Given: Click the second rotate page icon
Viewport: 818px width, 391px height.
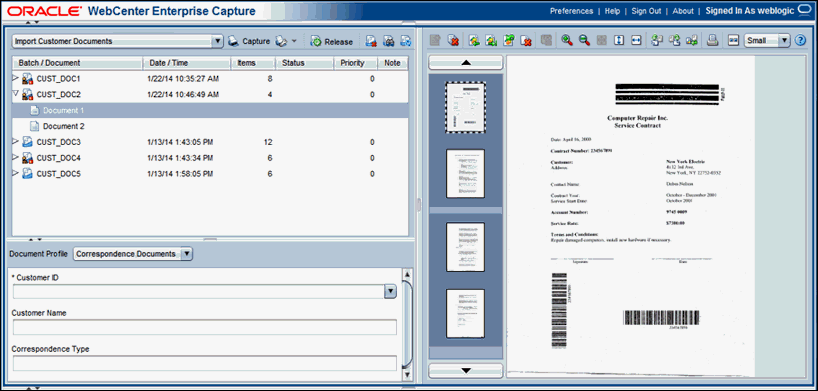Looking at the screenshot, I should coord(675,40).
